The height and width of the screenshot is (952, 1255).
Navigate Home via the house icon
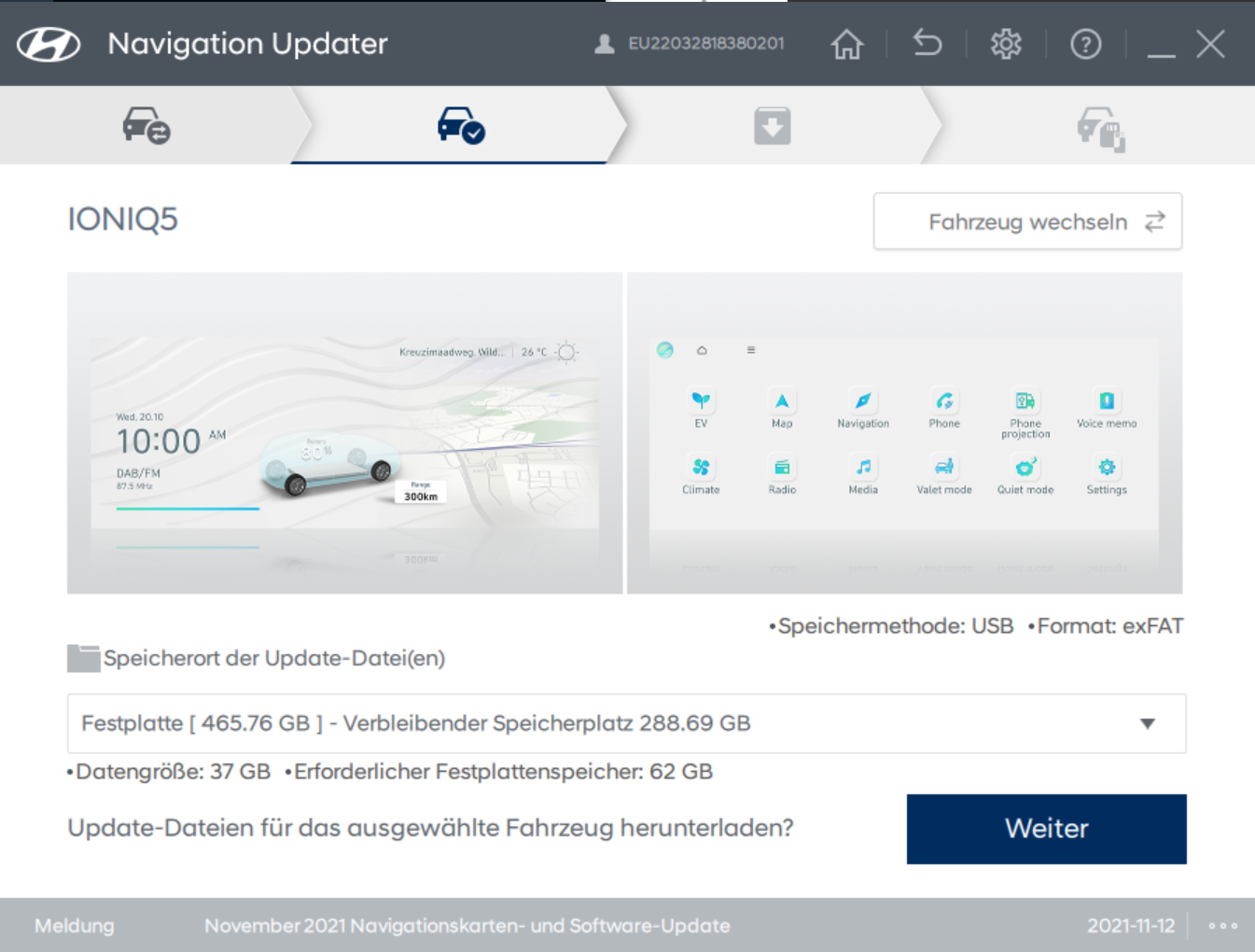click(845, 43)
